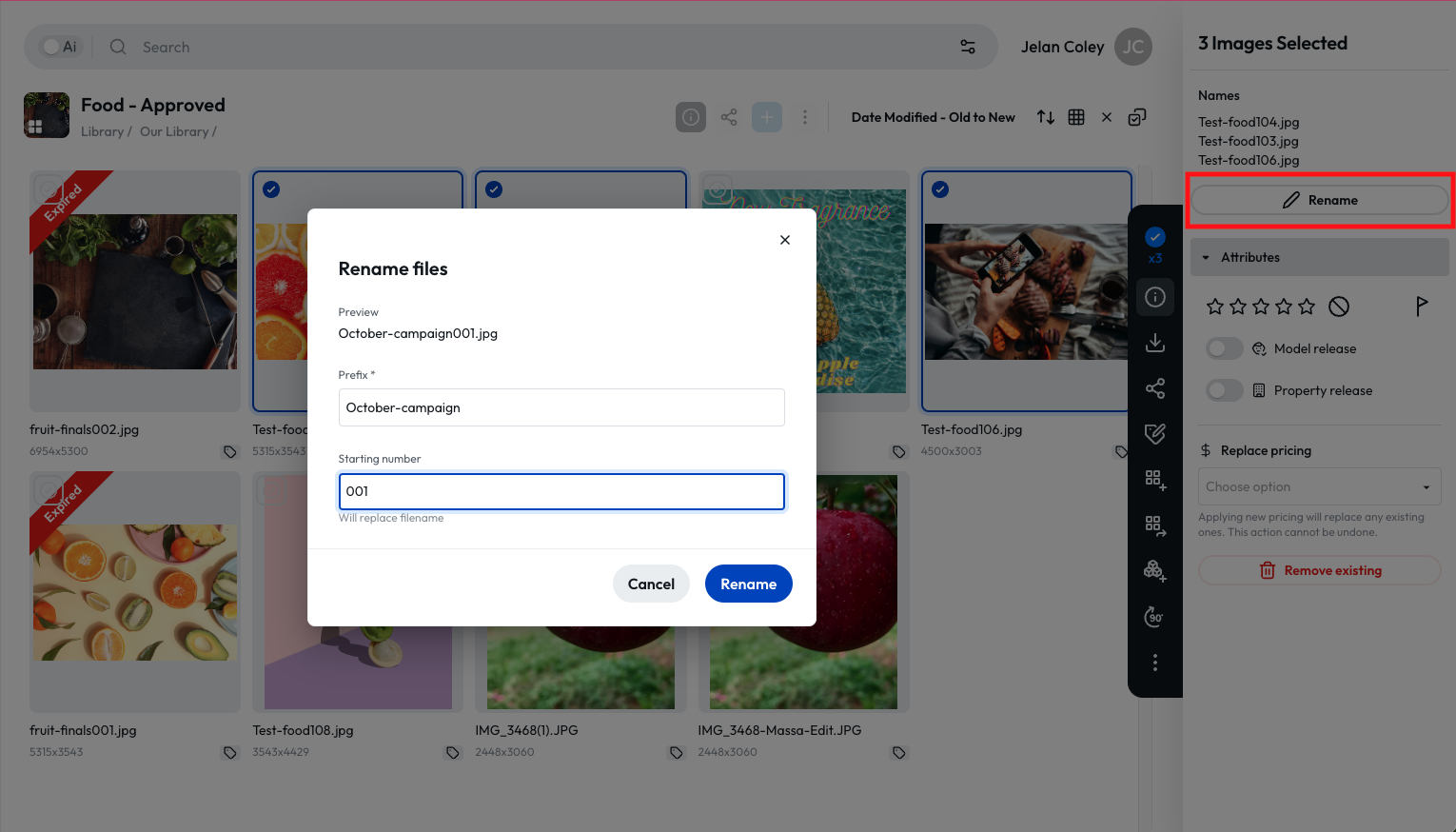This screenshot has height=832, width=1456.
Task: Click the Search field
Action: [533, 47]
